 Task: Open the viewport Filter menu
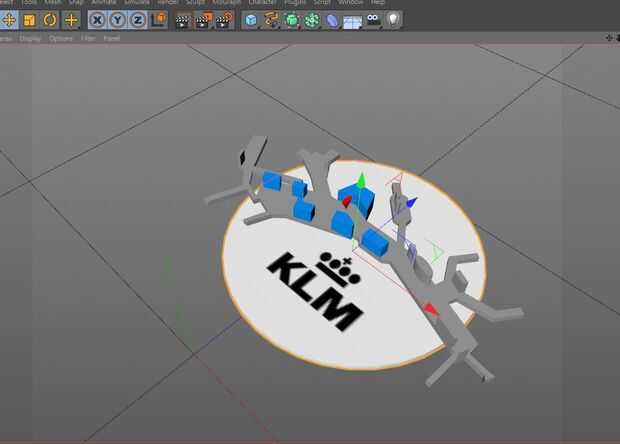pos(88,38)
